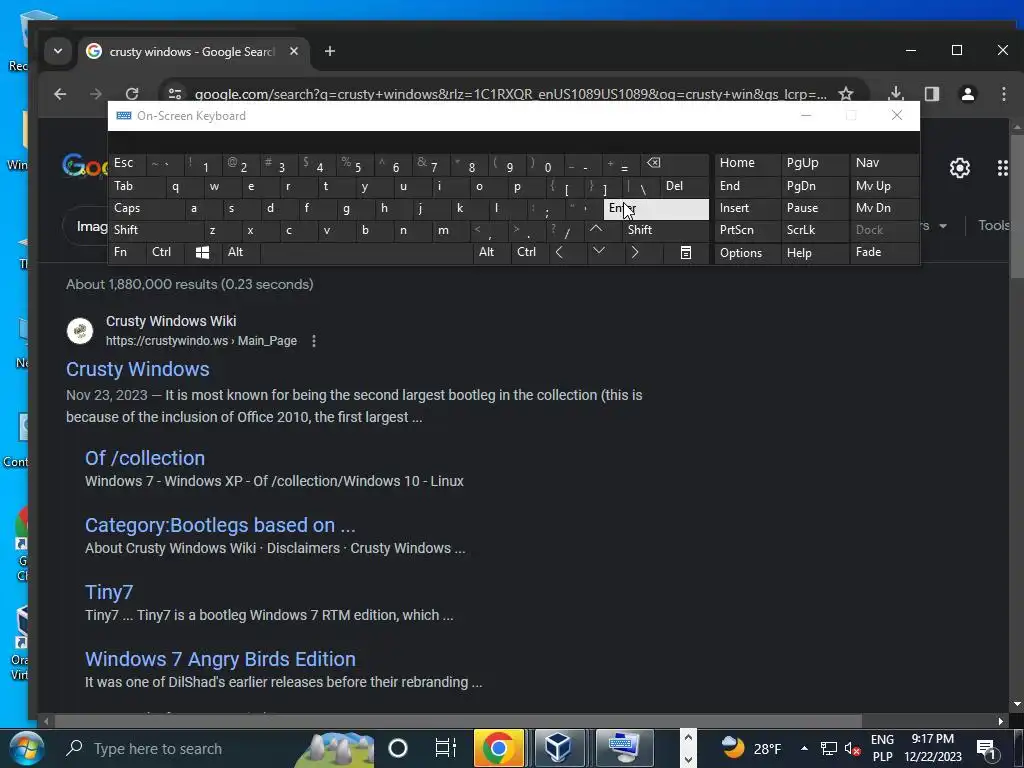
Task: Open Windows 7 Angry Birds Edition link
Action: pos(220,659)
